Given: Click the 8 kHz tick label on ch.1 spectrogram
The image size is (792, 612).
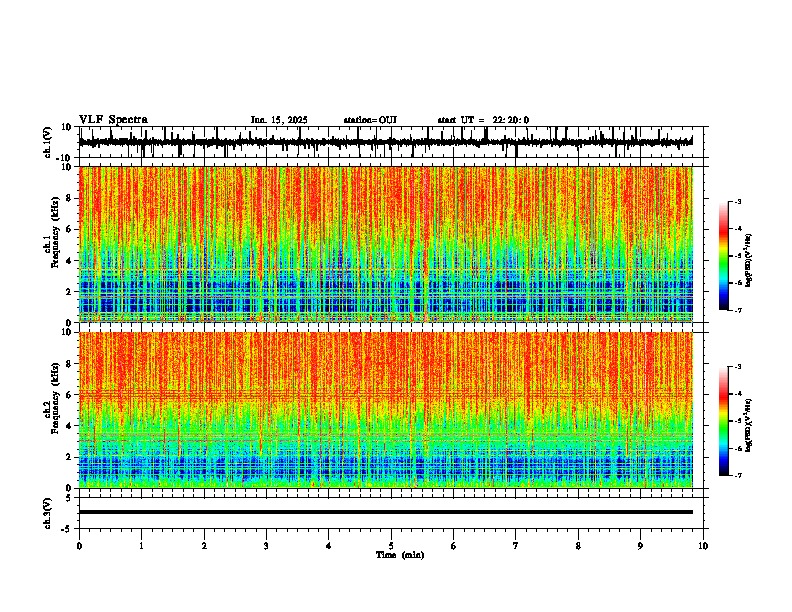Looking at the screenshot, I should (x=69, y=198).
